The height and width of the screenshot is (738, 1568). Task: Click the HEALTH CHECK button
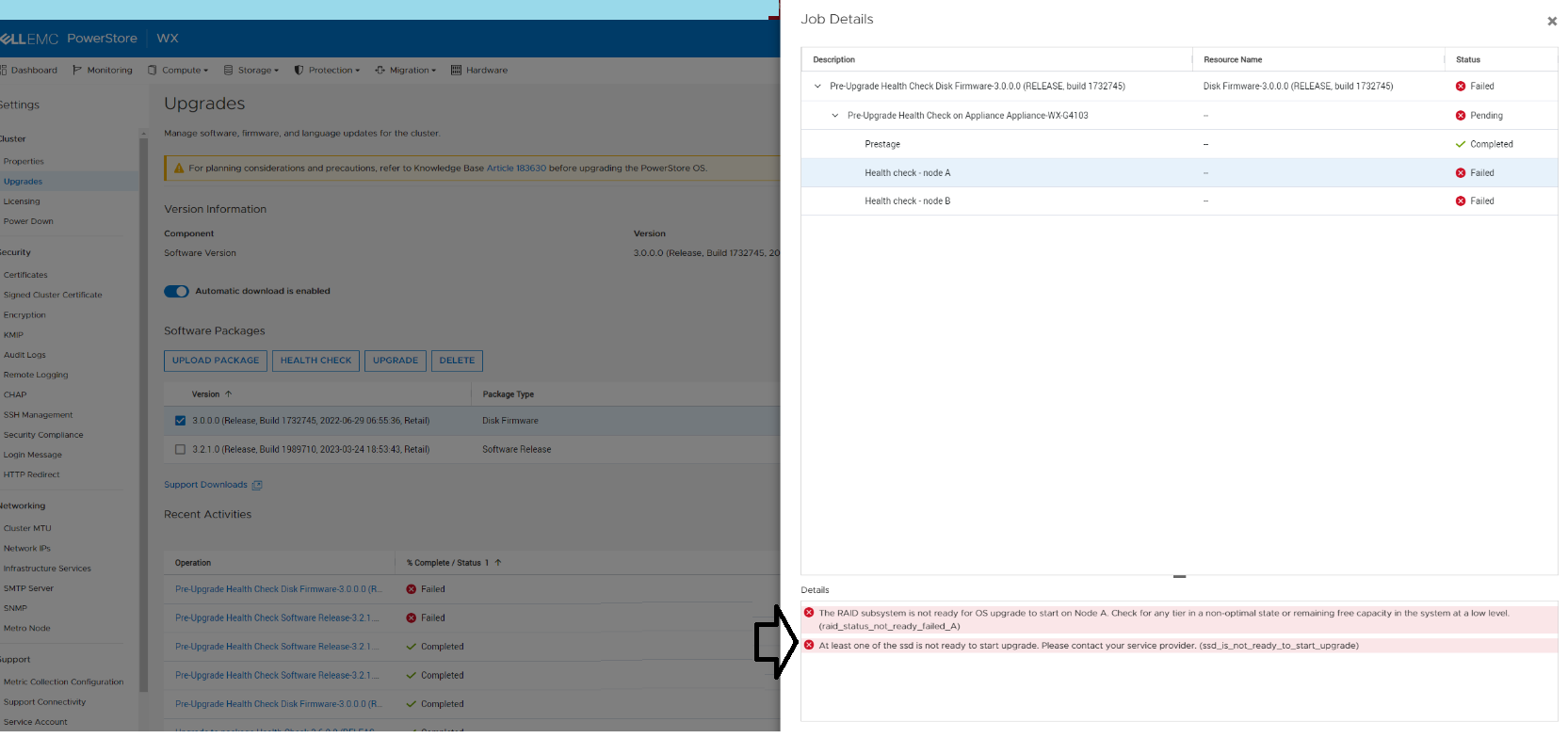tap(315, 361)
